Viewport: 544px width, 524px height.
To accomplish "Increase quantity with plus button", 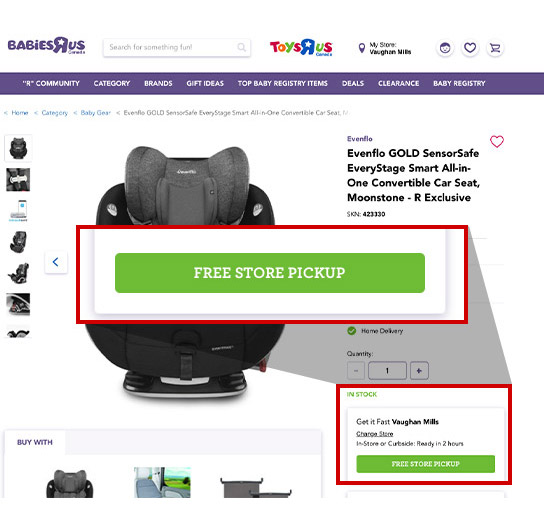I will click(x=419, y=371).
